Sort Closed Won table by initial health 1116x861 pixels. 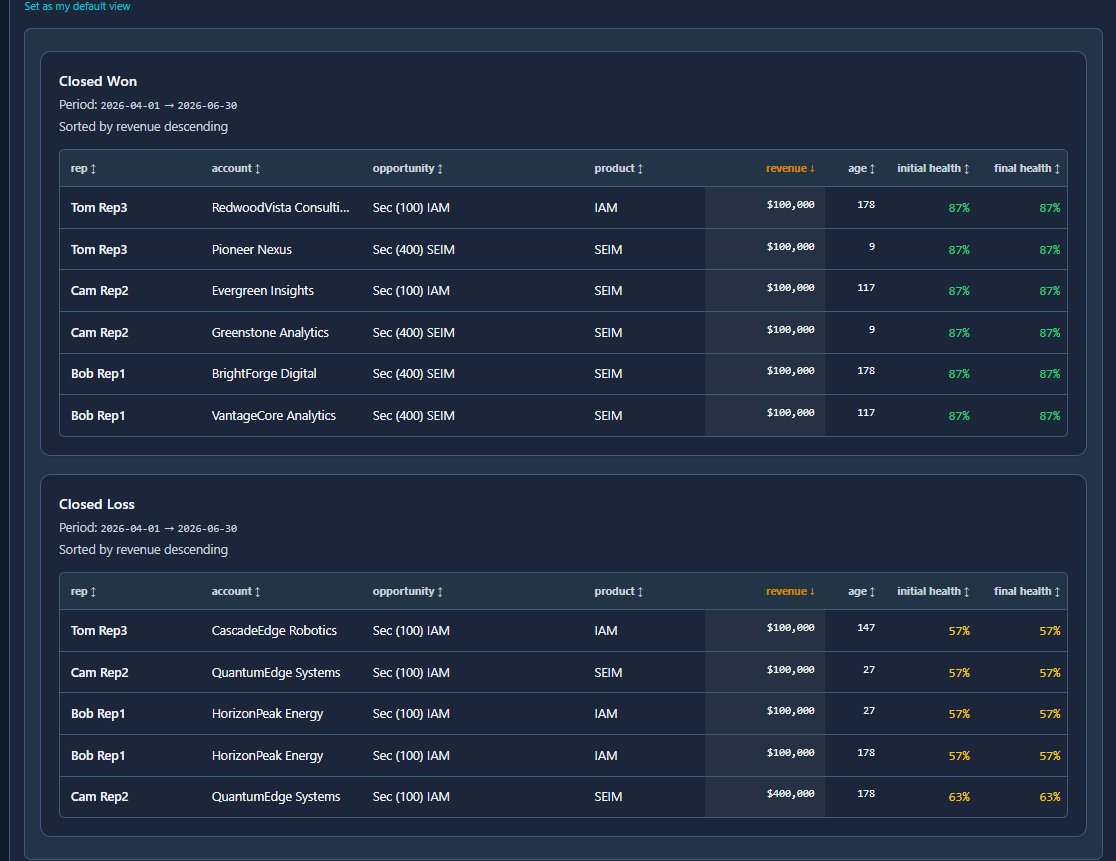[x=933, y=169]
